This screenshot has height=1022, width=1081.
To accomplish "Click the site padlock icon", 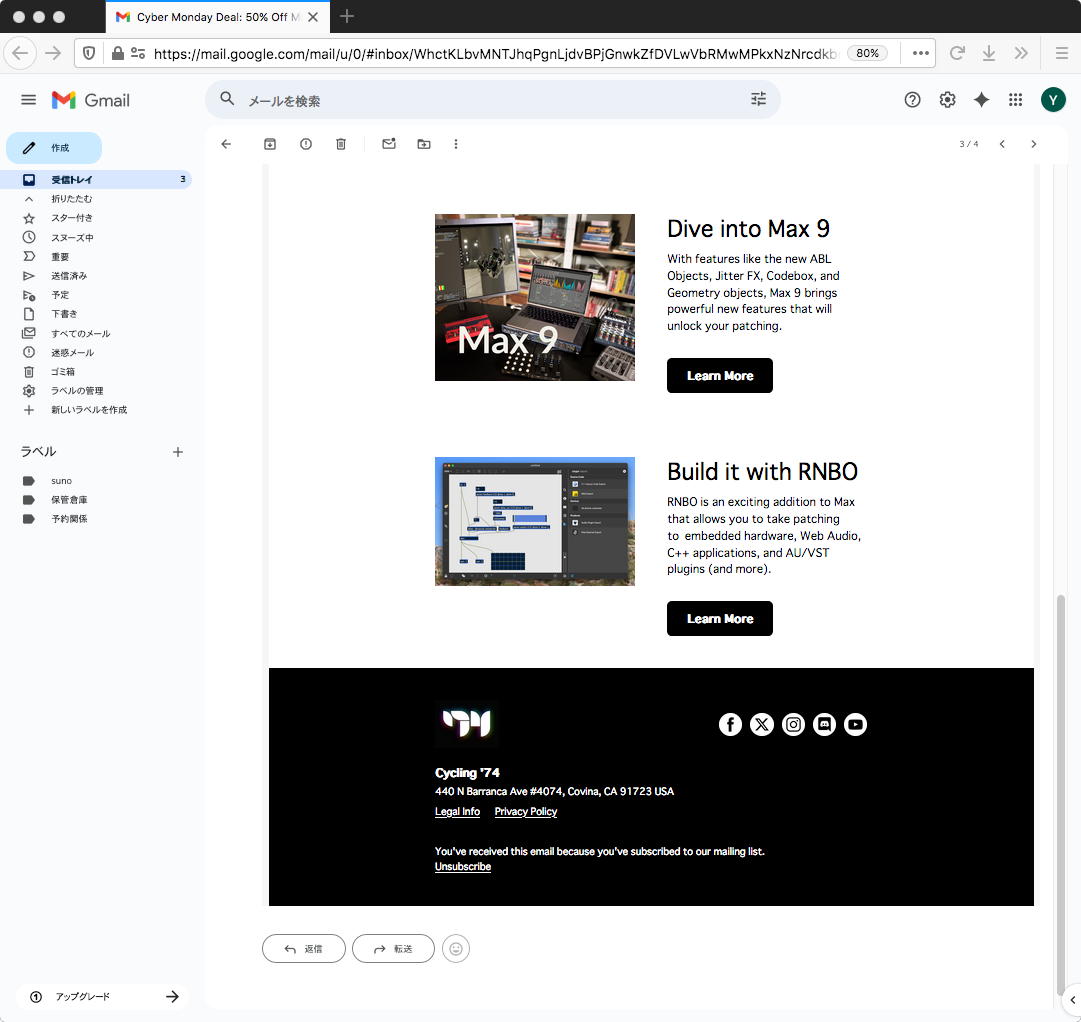I will click(x=118, y=53).
